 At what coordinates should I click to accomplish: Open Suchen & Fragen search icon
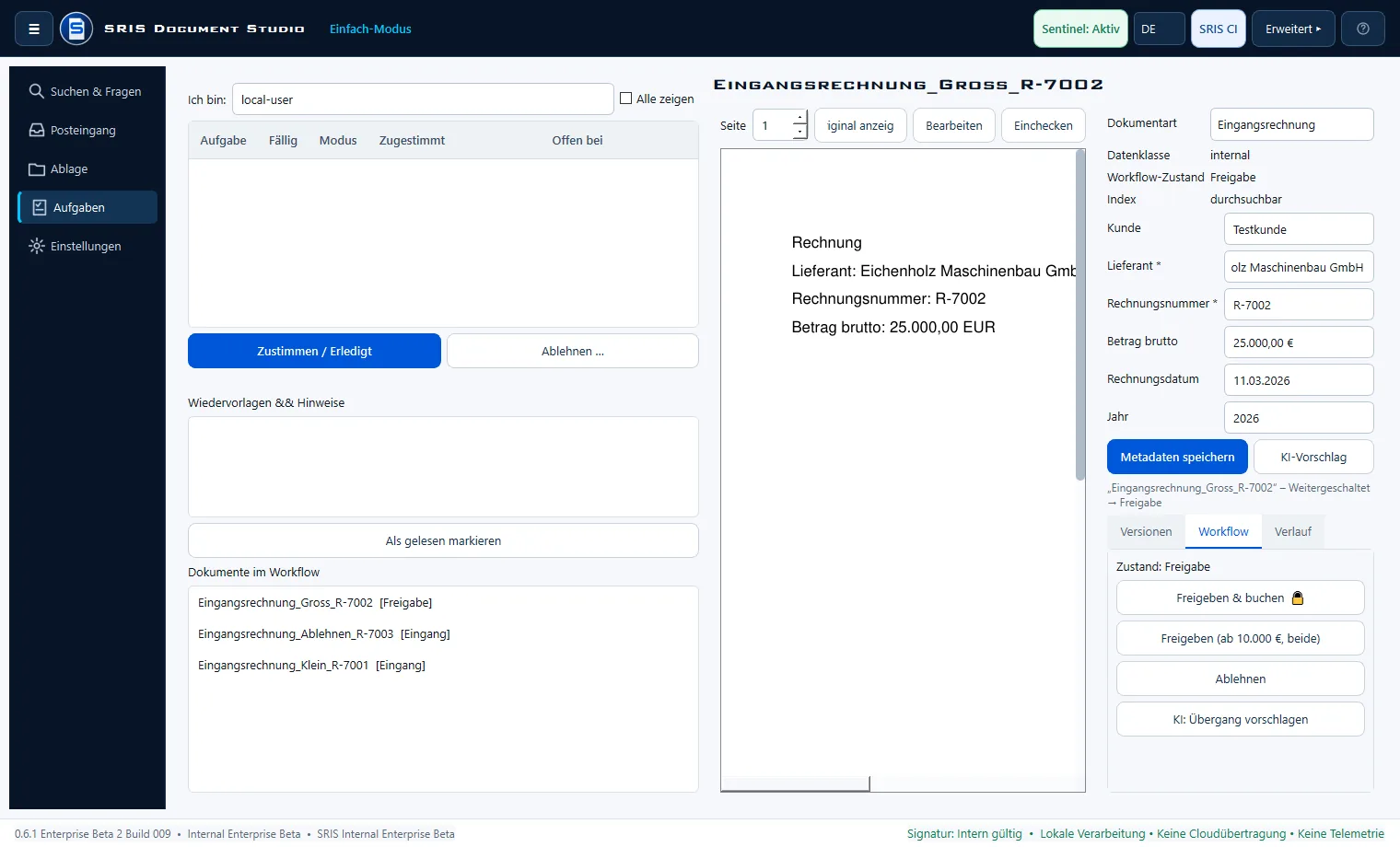click(37, 91)
